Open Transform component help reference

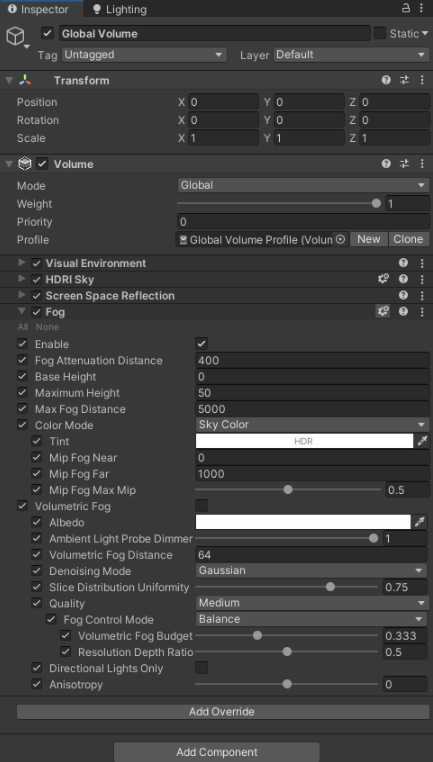tap(386, 80)
